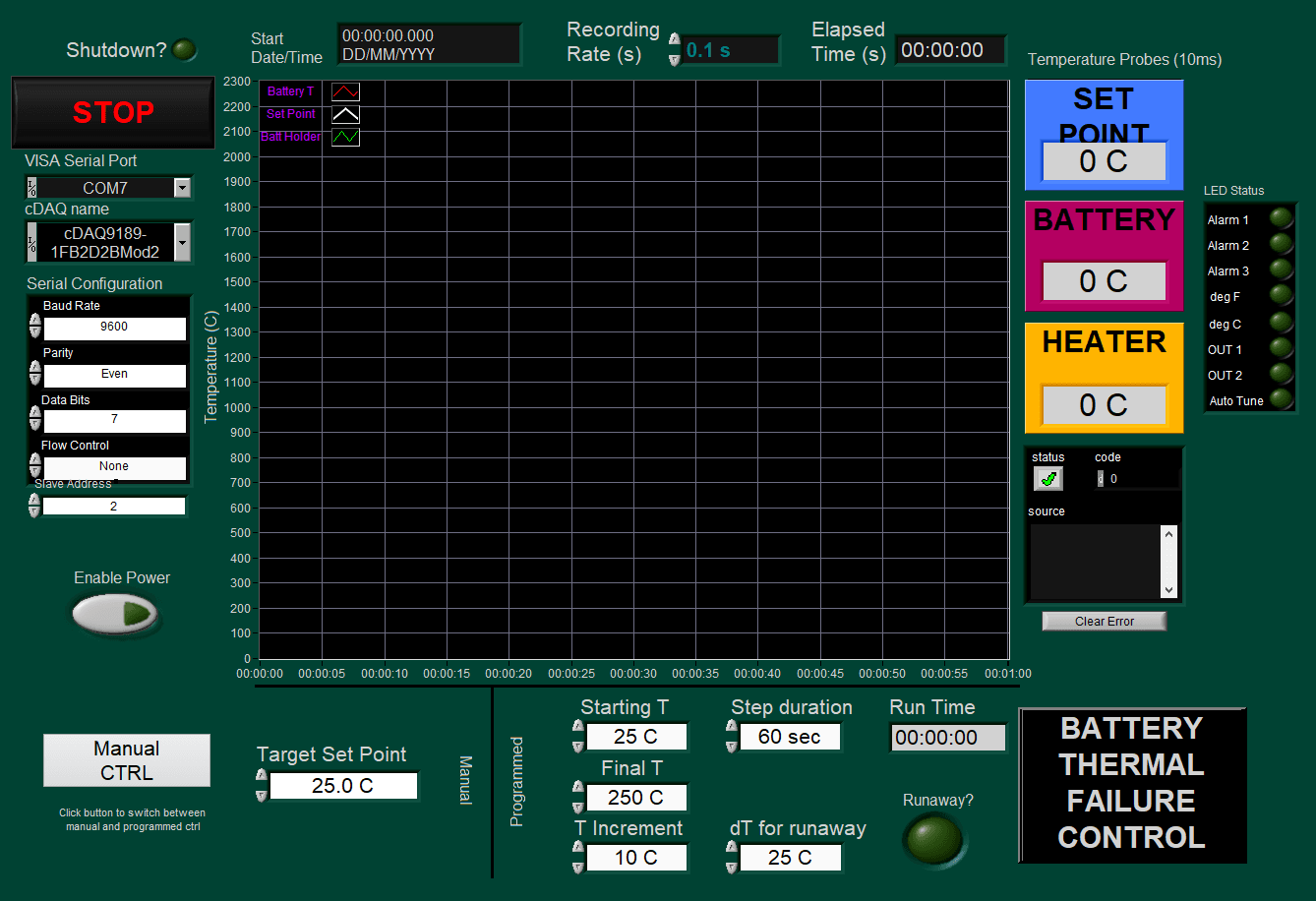Image resolution: width=1316 pixels, height=901 pixels.
Task: Click the Starting T input field
Action: [x=636, y=737]
